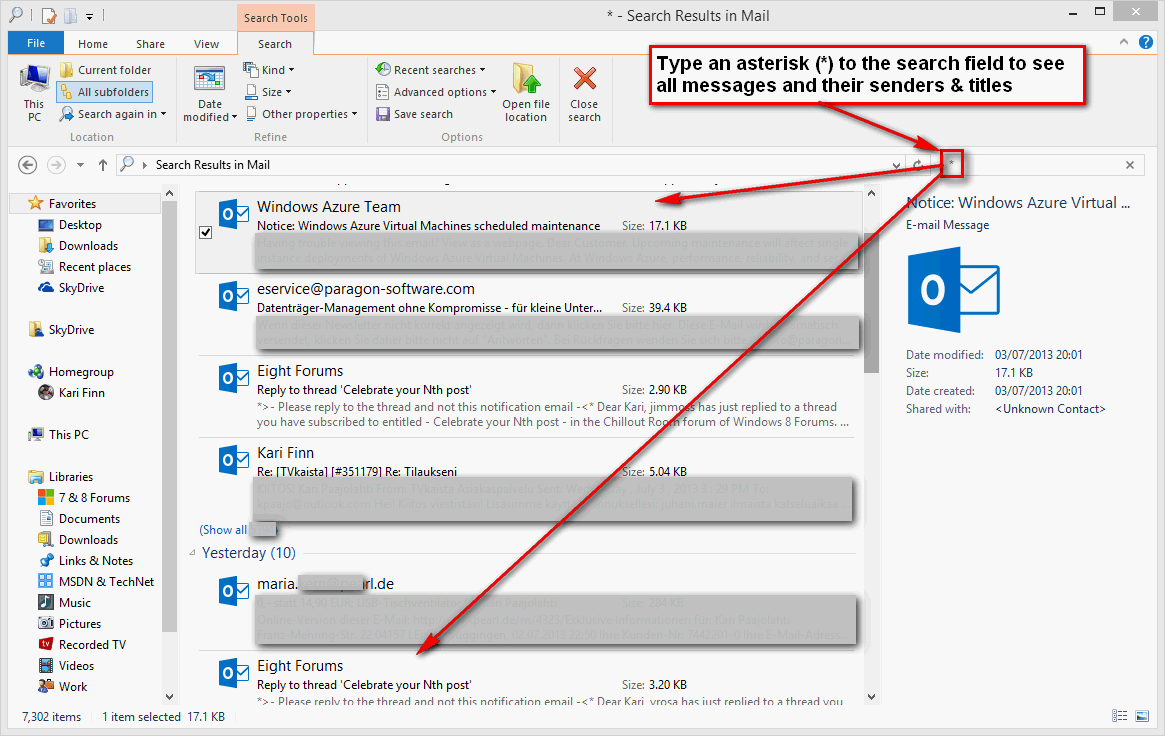This screenshot has width=1165, height=736.
Task: Switch to the Share ribbon tab
Action: [150, 44]
